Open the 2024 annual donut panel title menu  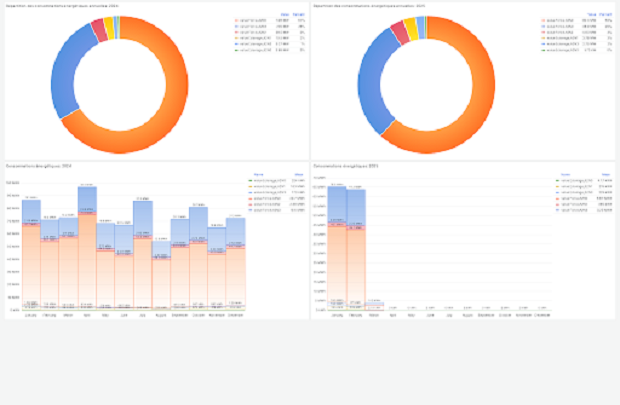pyautogui.click(x=62, y=5)
